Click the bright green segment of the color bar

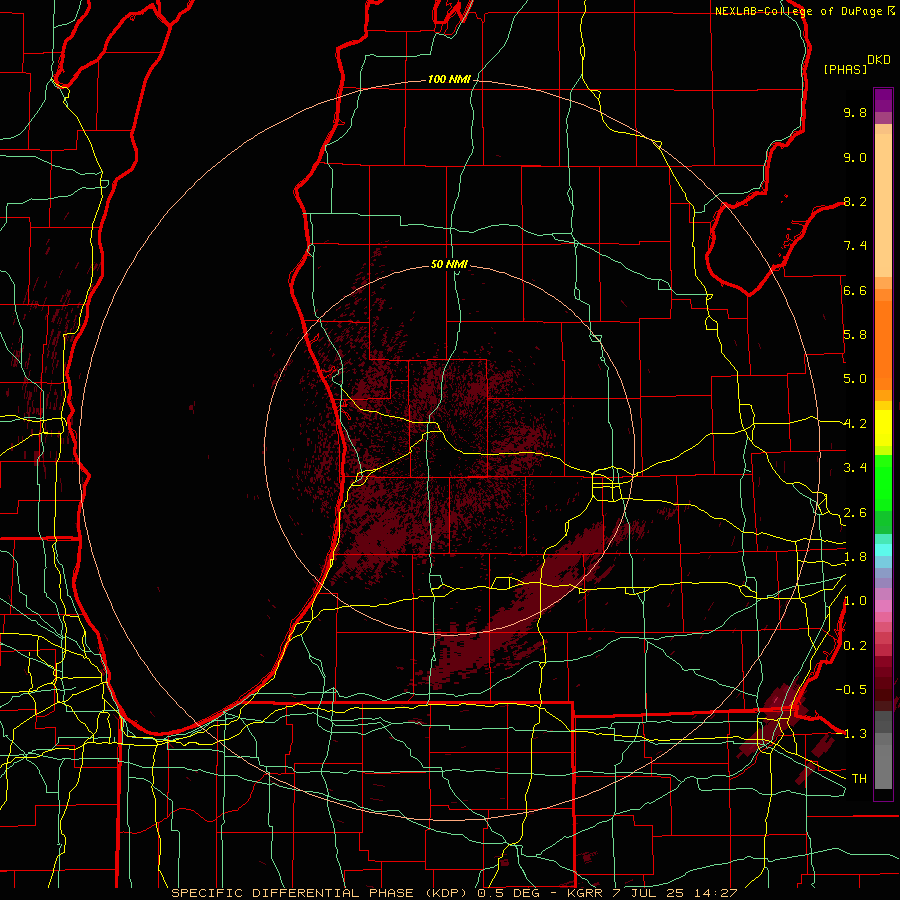coord(883,483)
